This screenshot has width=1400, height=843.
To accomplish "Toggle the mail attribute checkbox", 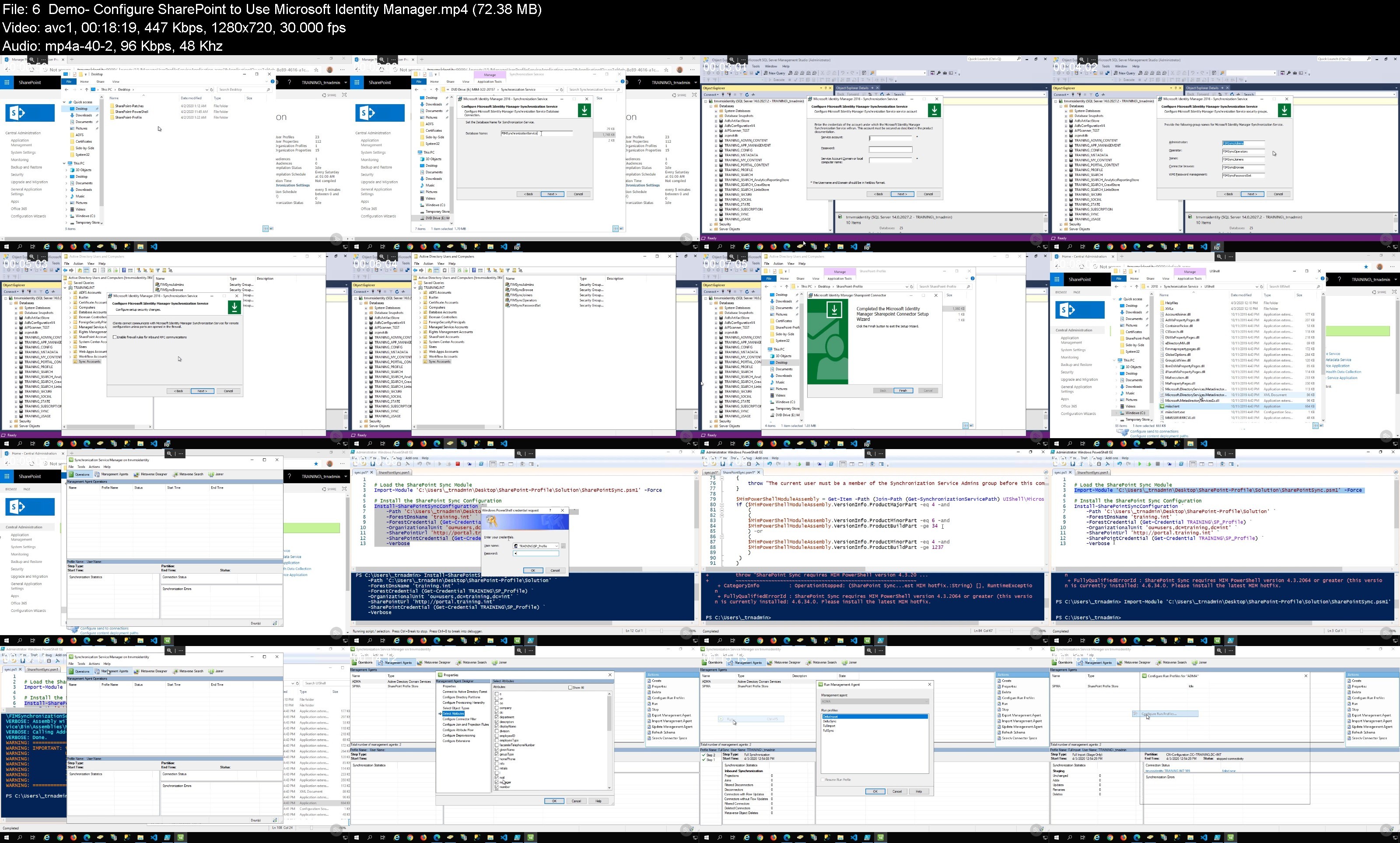I will coord(497,778).
